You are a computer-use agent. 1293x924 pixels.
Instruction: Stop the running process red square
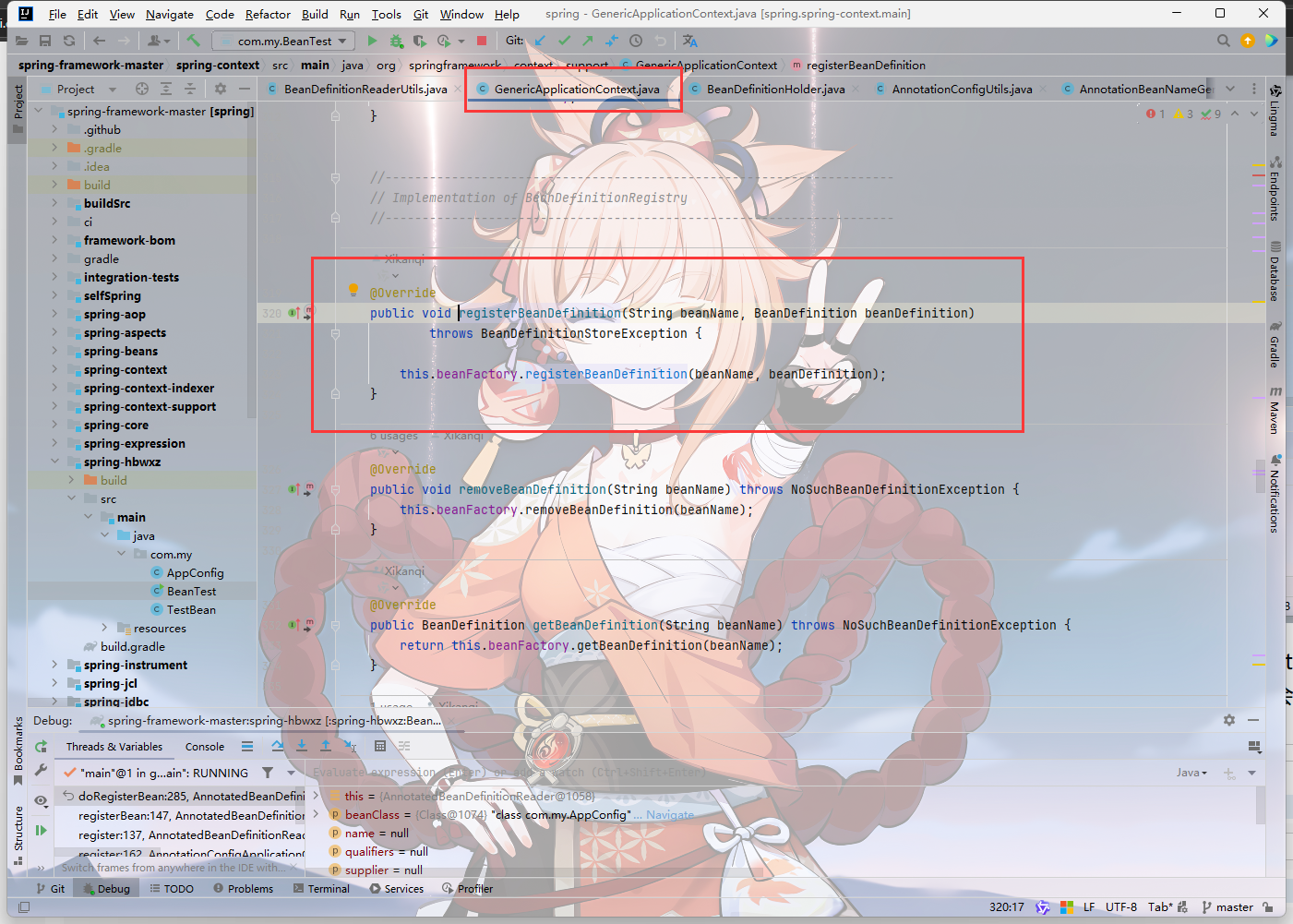[482, 41]
